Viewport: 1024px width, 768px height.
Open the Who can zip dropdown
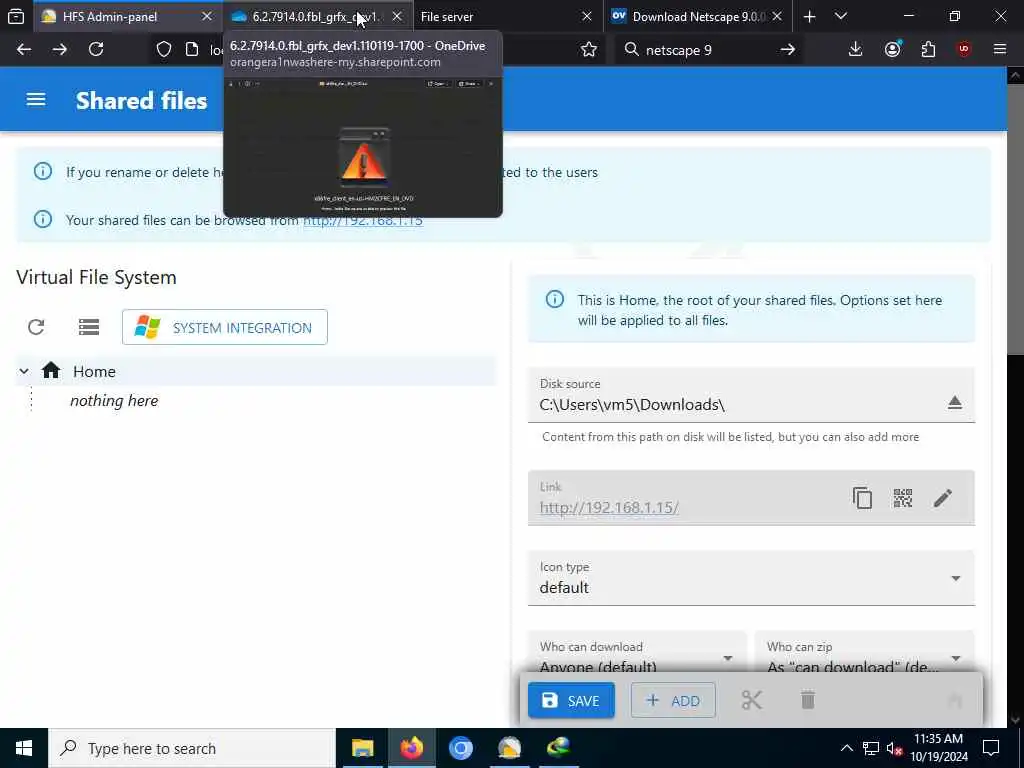864,653
